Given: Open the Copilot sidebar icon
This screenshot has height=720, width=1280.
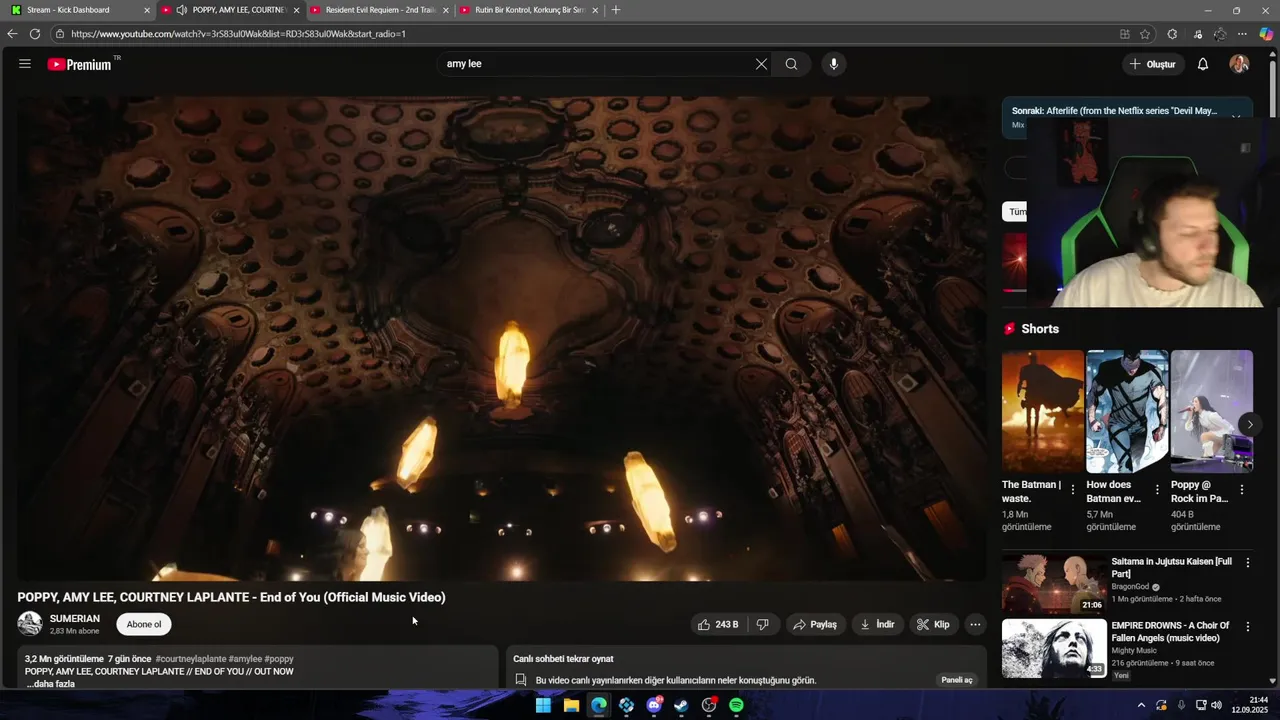Looking at the screenshot, I should (1266, 34).
